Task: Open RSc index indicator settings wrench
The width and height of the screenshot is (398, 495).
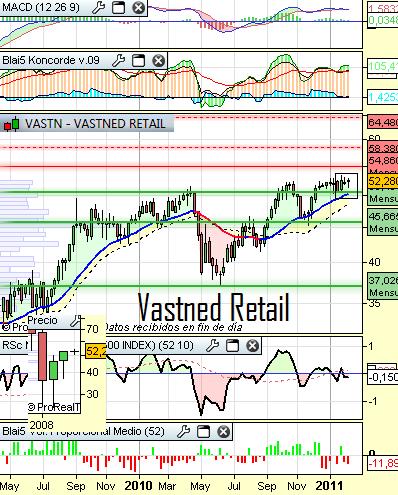Action: [x=212, y=346]
